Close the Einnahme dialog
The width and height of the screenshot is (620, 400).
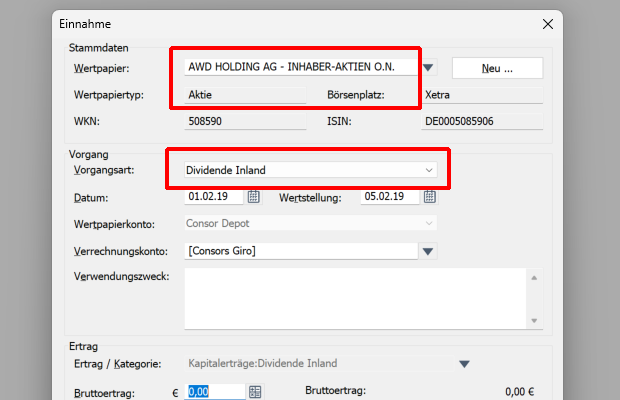[x=548, y=24]
